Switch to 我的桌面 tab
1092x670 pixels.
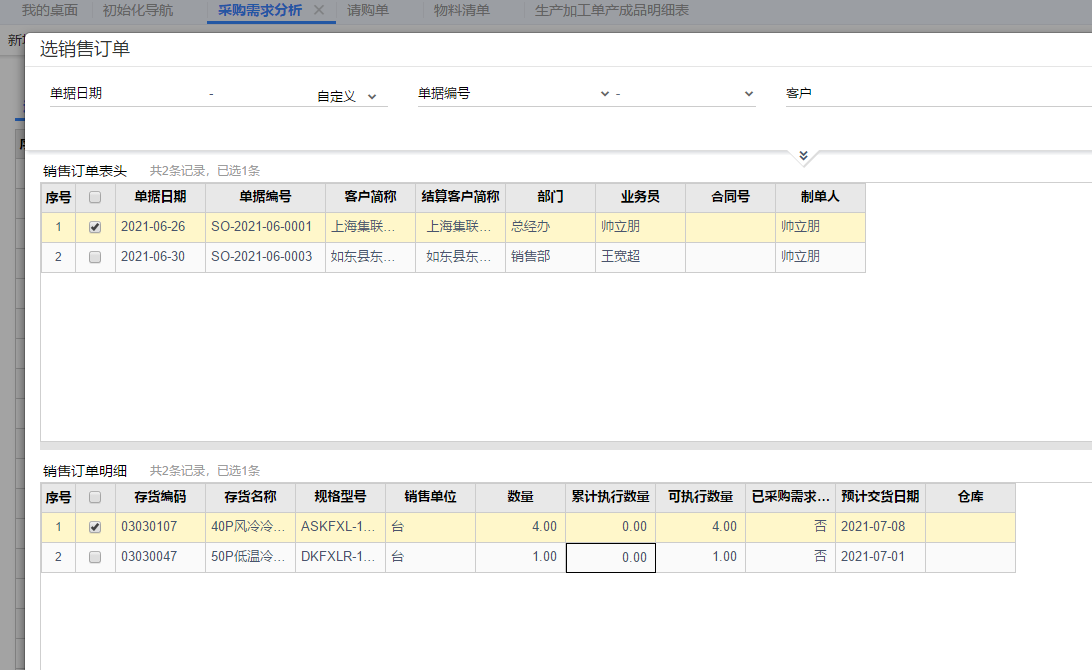[x=49, y=10]
